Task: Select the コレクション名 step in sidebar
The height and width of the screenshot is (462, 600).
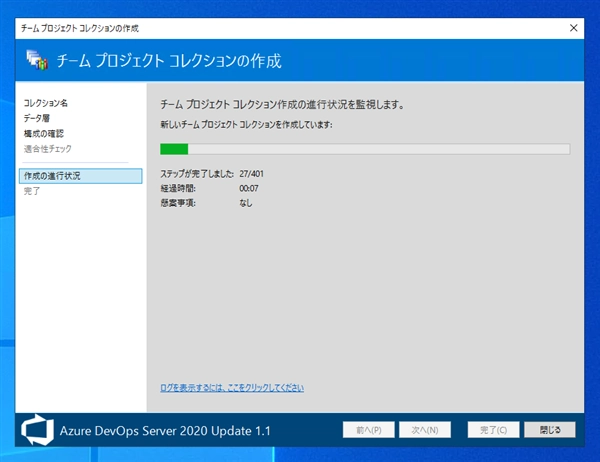Action: click(46, 103)
